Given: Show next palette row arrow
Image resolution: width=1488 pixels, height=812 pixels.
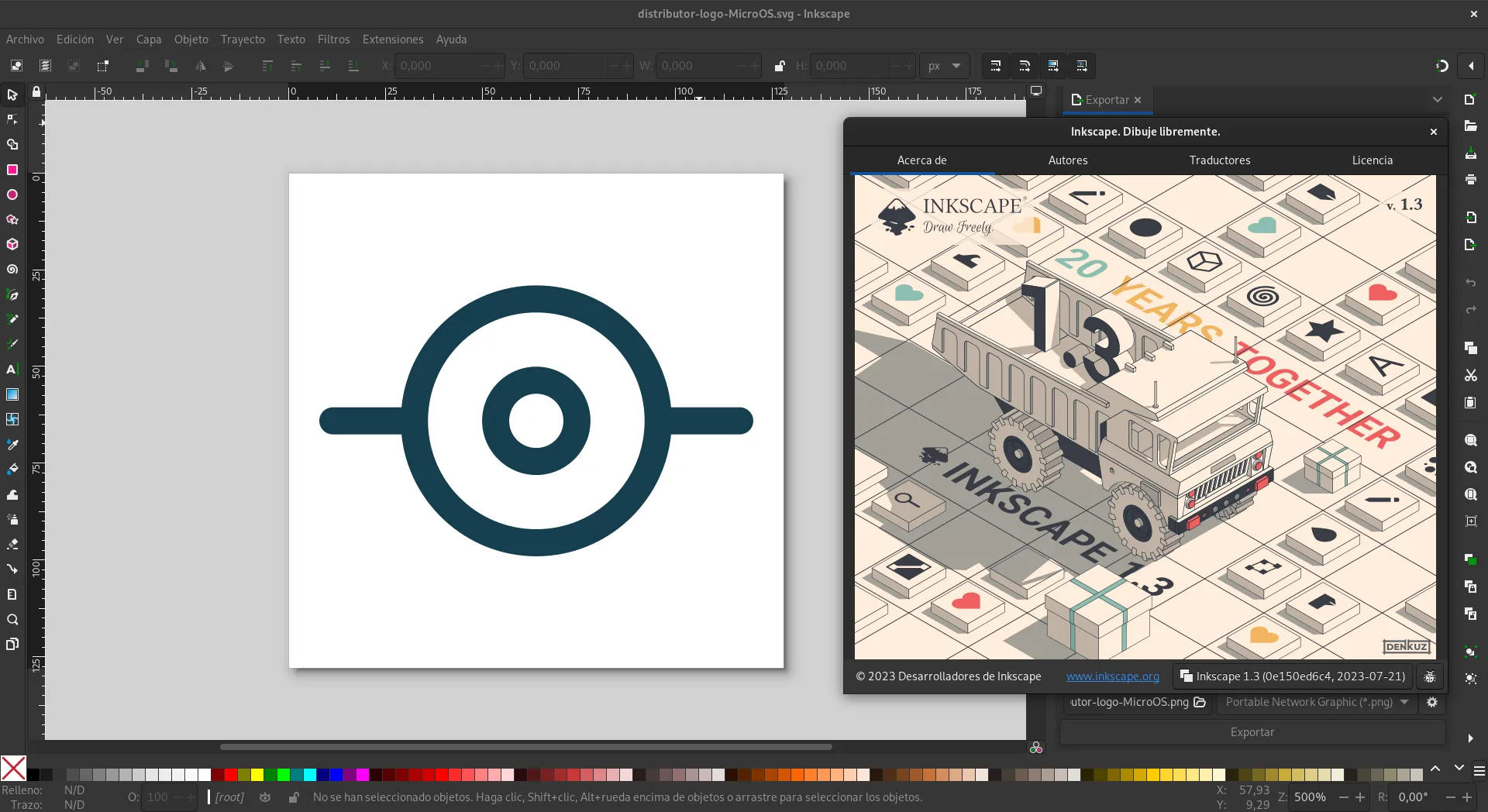Looking at the screenshot, I should coord(1459,769).
